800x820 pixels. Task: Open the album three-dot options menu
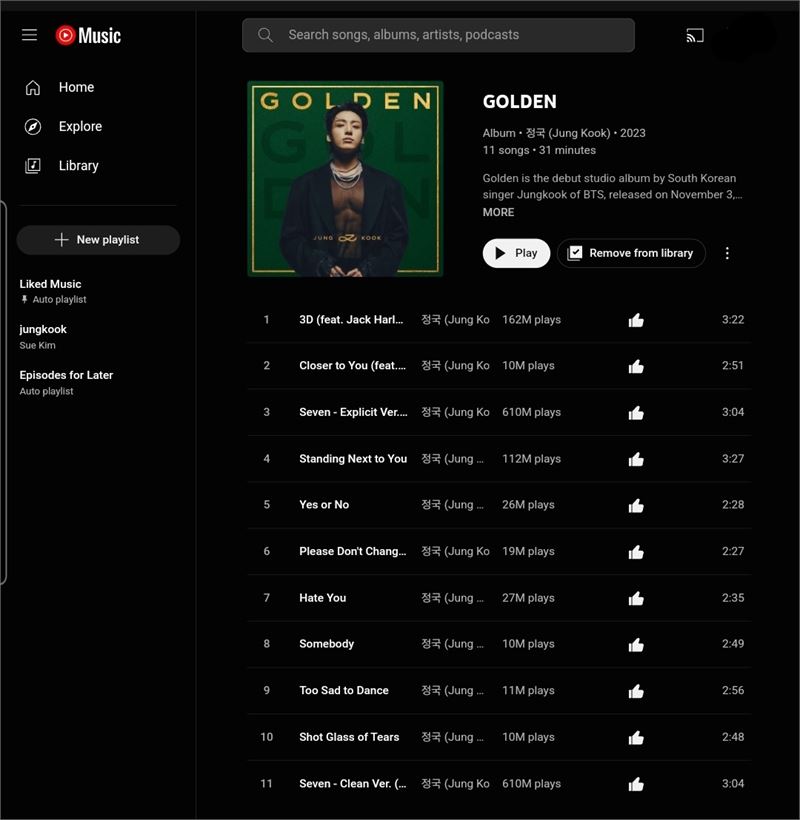727,253
